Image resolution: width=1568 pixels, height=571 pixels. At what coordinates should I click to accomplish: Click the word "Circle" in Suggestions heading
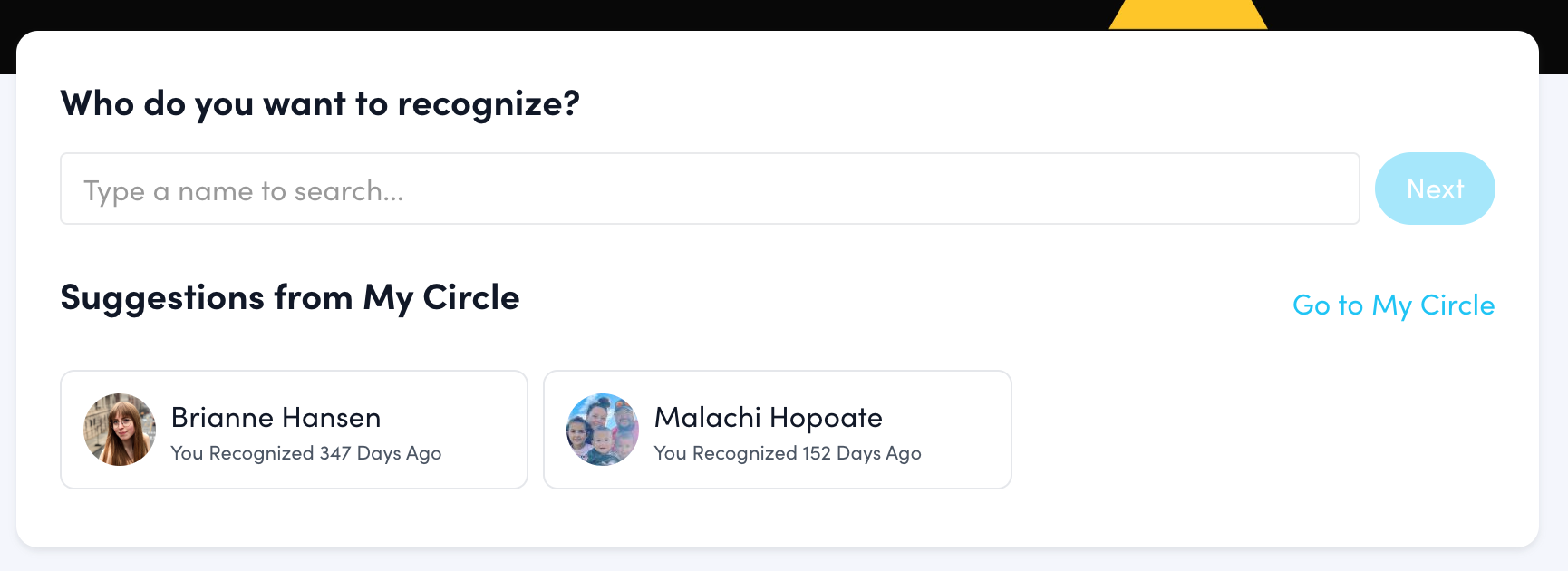point(471,298)
